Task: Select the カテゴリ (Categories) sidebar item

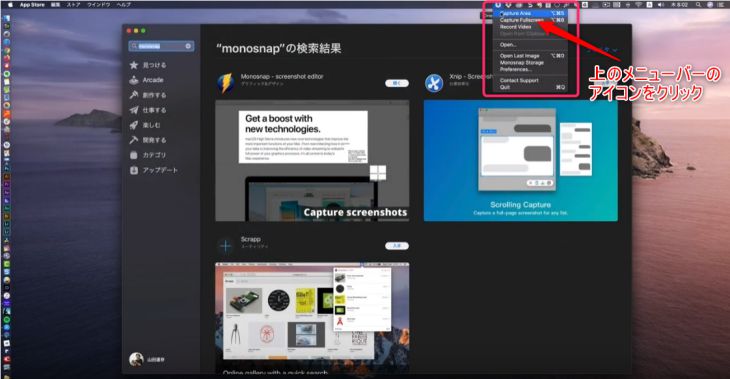Action: [148, 155]
